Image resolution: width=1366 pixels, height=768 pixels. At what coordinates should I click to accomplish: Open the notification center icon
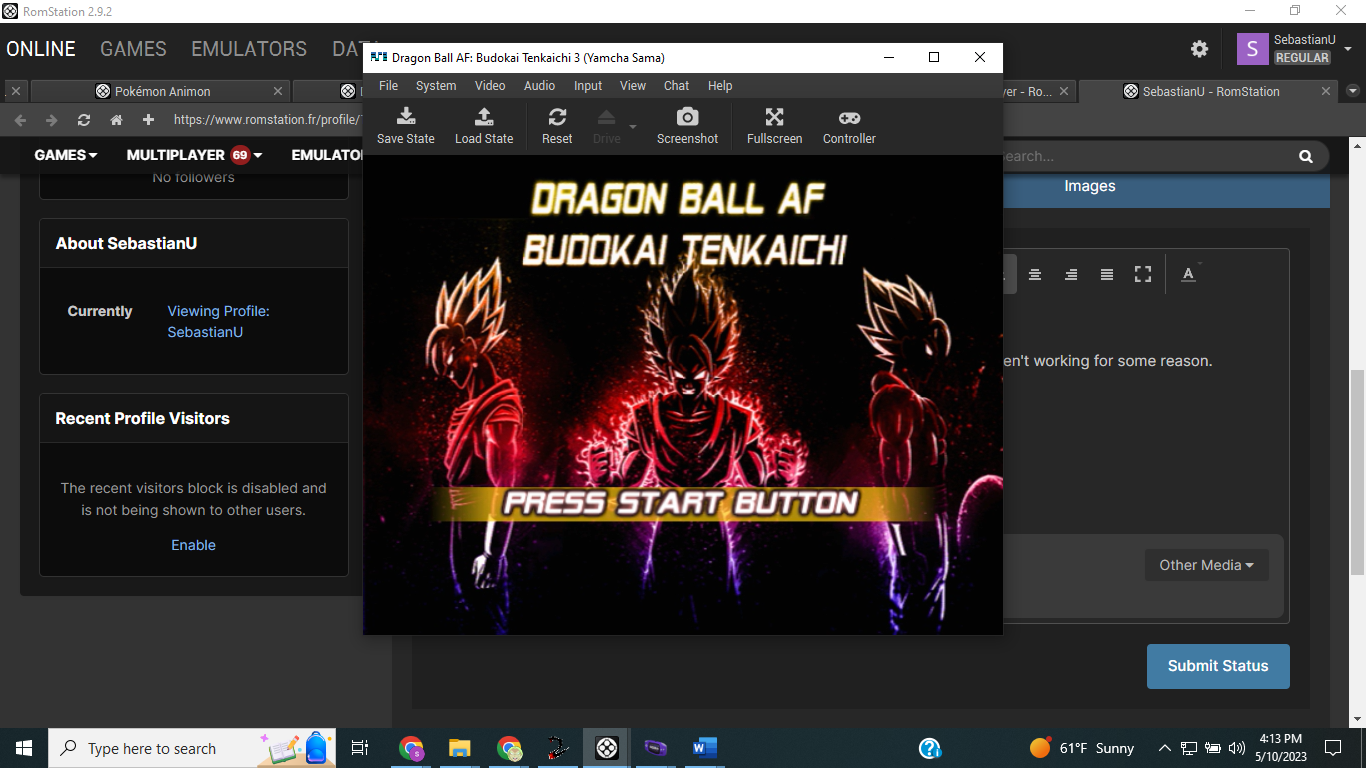click(1332, 748)
